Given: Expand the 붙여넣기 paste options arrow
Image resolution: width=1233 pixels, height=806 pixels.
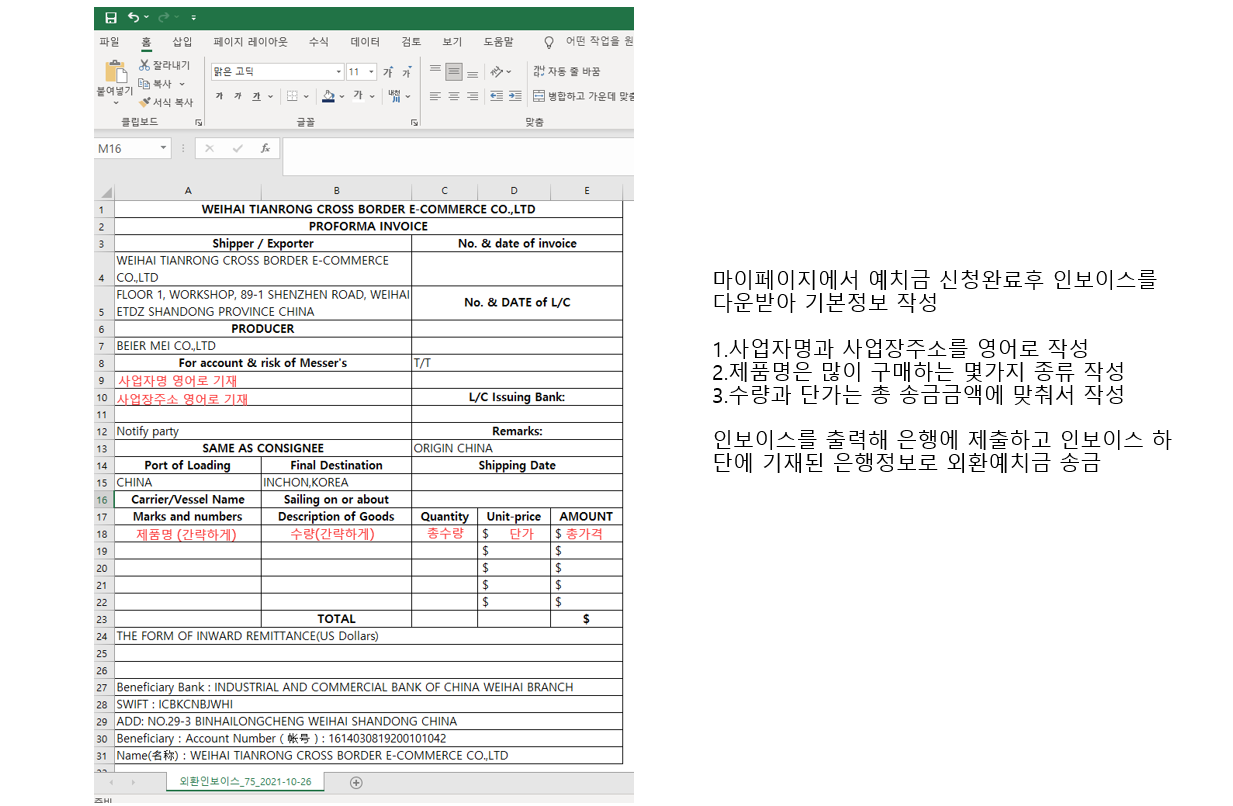Looking at the screenshot, I should click(115, 102).
